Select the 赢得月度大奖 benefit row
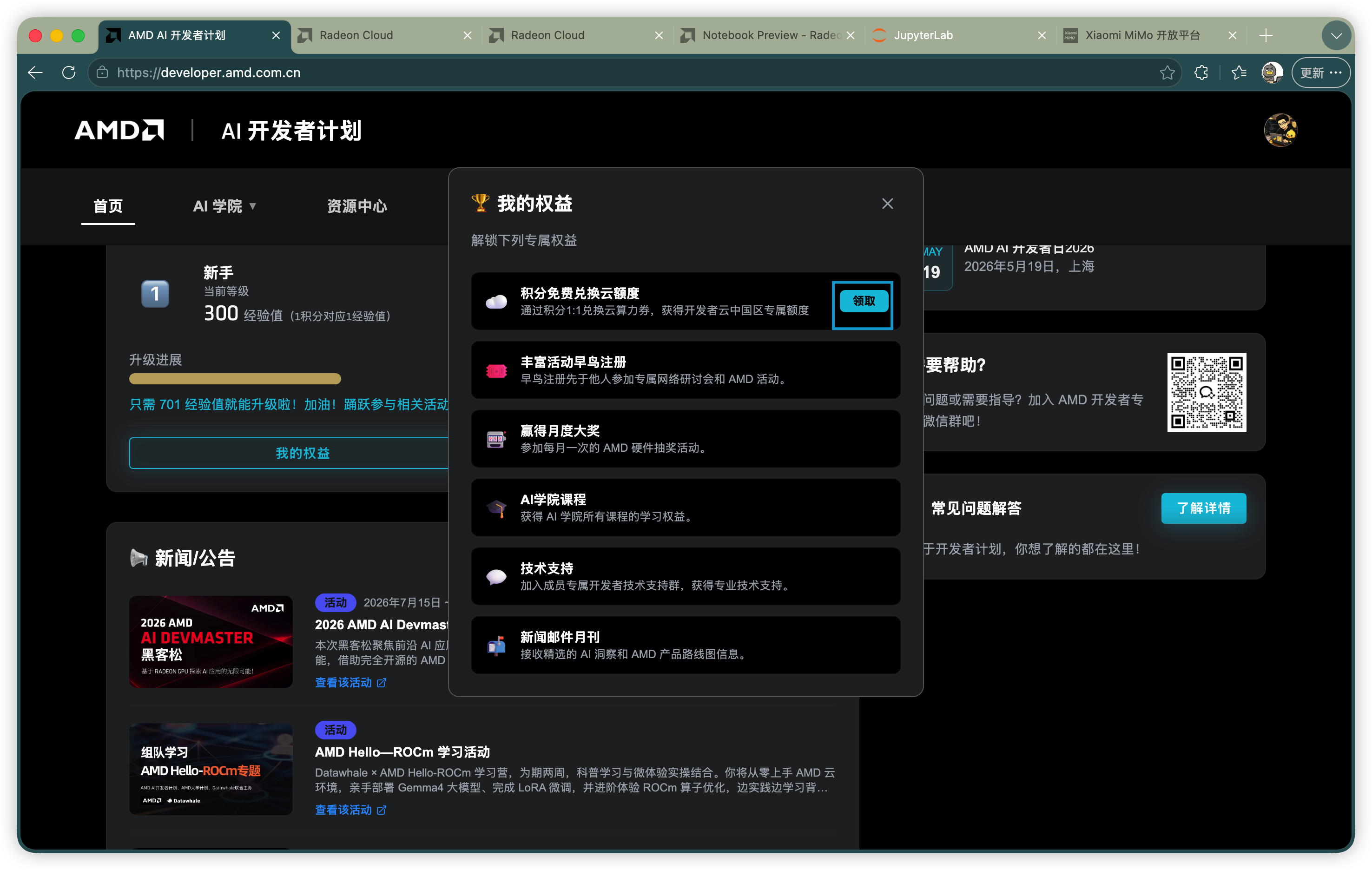The width and height of the screenshot is (1372, 870). pos(686,439)
